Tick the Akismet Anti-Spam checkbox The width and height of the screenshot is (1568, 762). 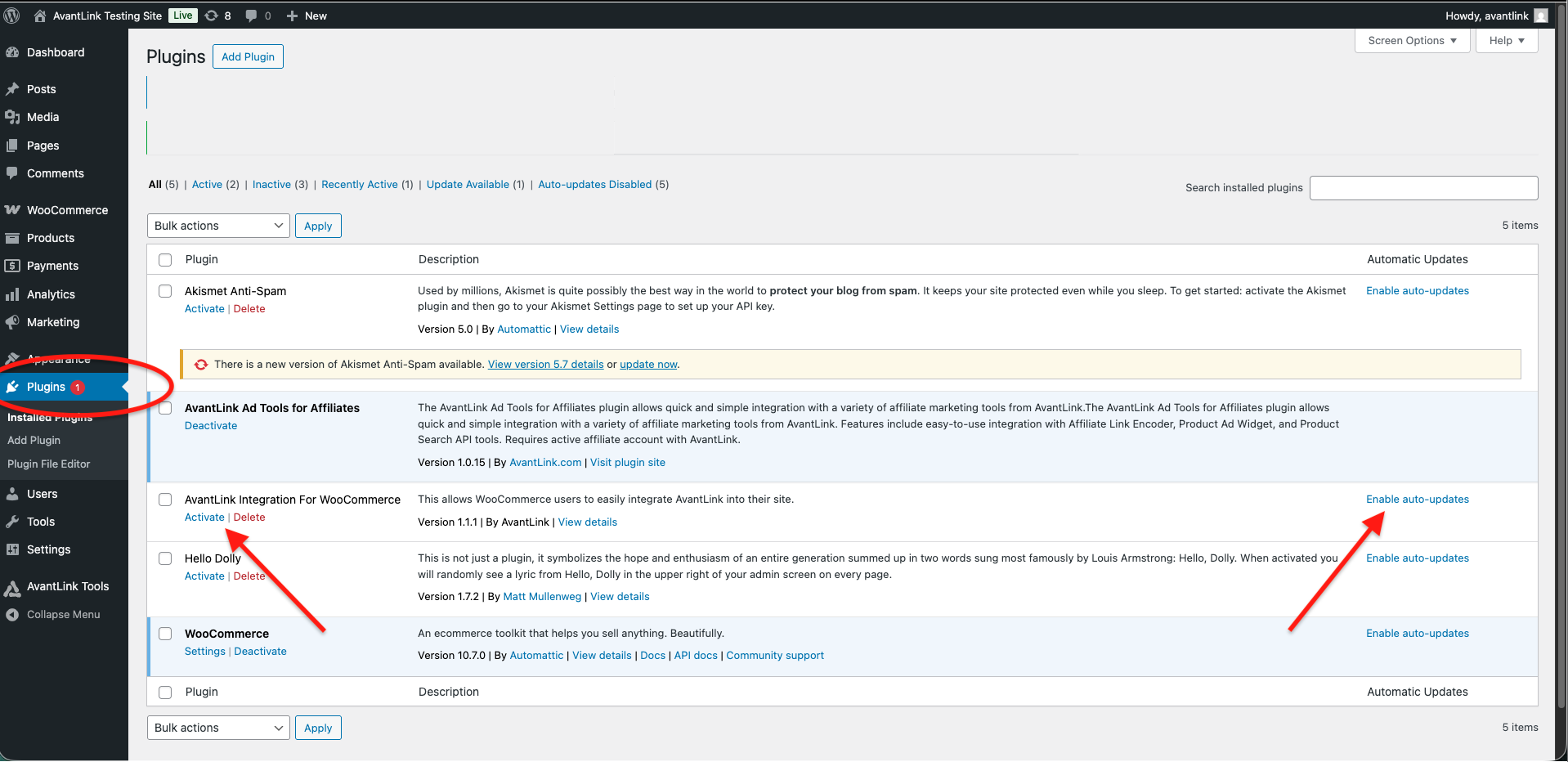[165, 291]
